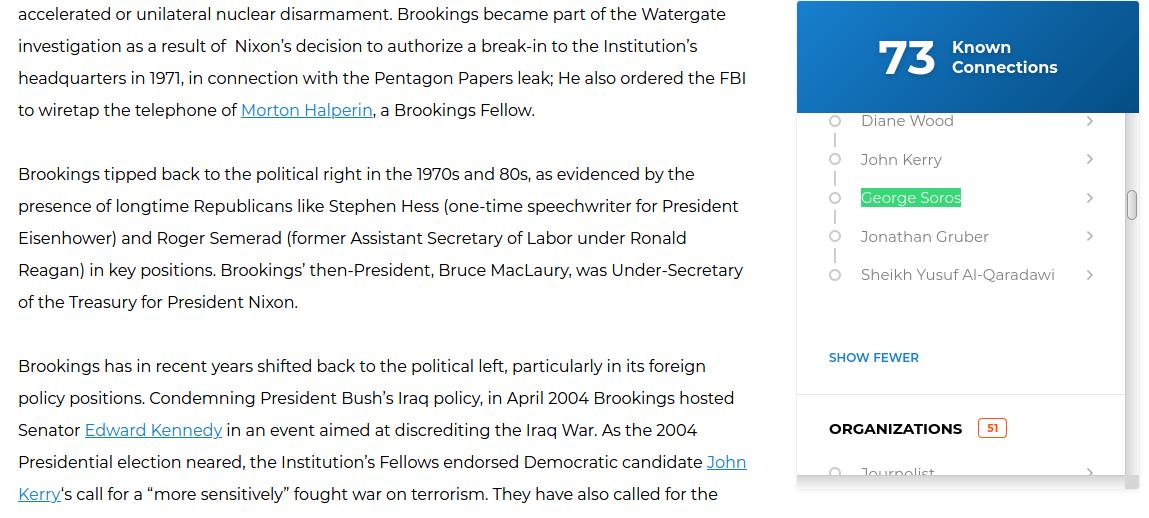This screenshot has width=1149, height=518.
Task: Click the ORGANIZATIONS section heading
Action: click(x=895, y=429)
